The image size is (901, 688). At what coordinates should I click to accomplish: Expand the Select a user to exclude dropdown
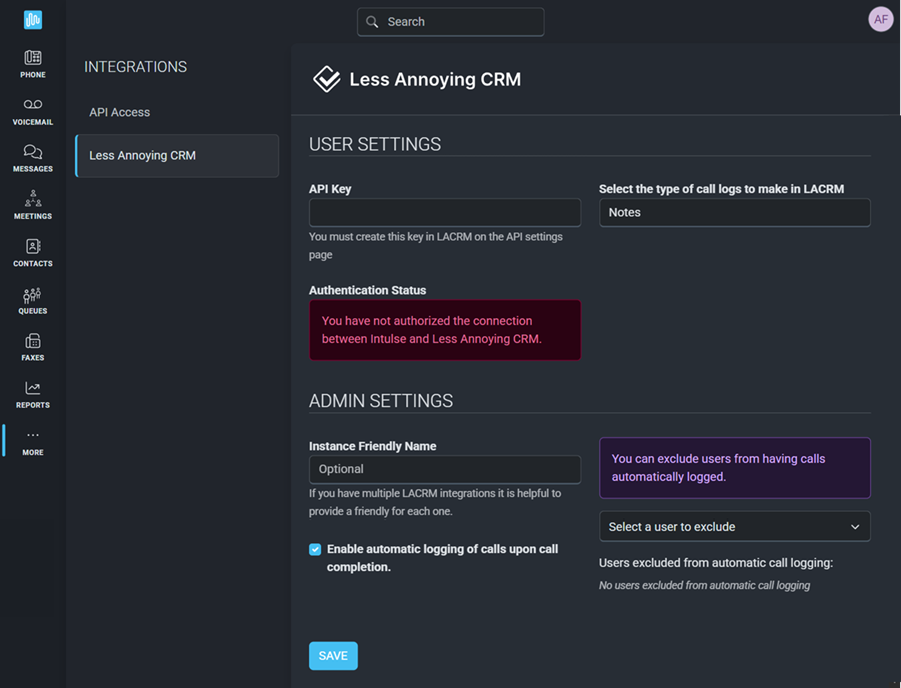pos(734,527)
